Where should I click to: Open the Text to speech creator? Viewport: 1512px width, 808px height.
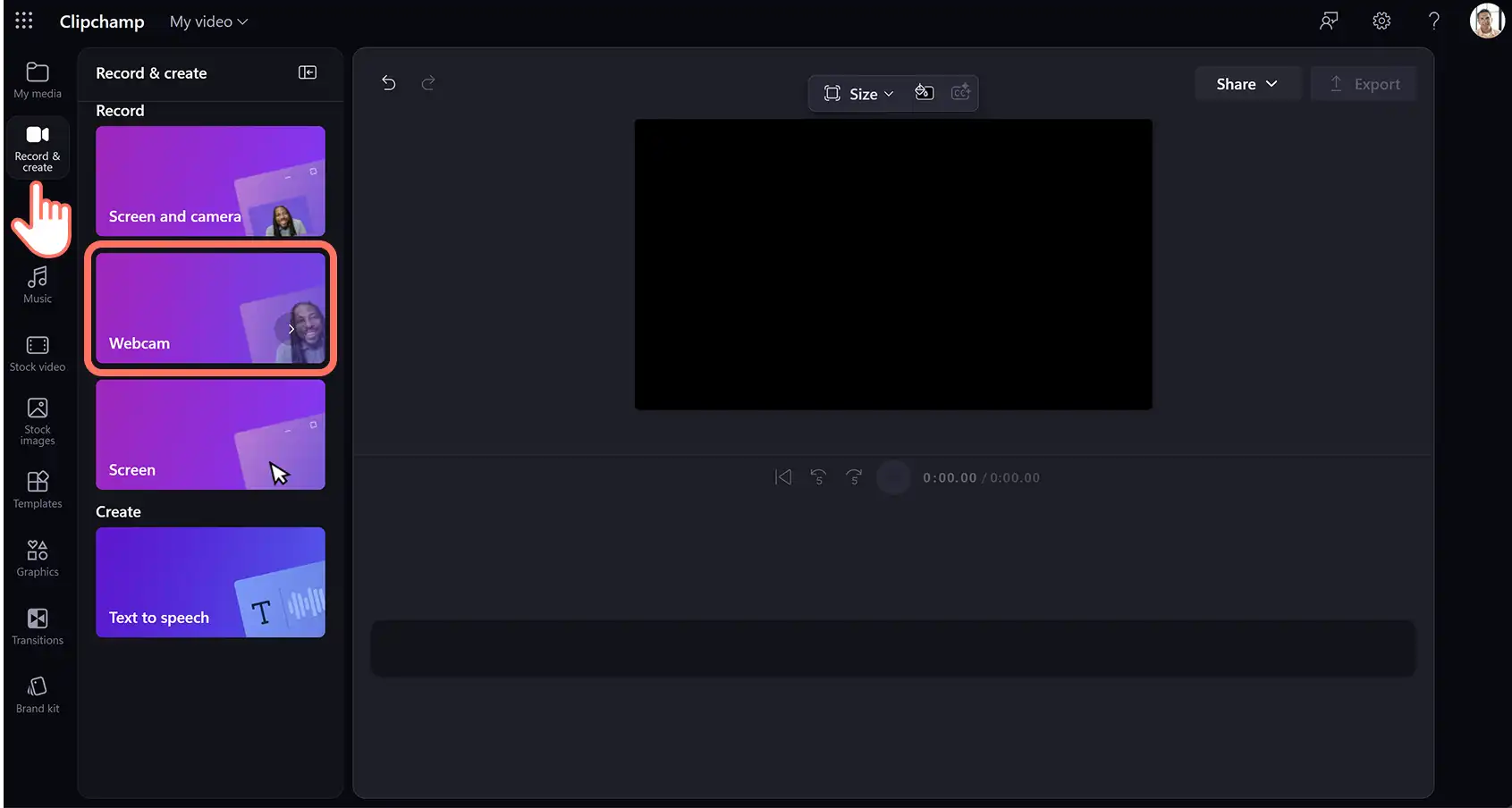click(210, 582)
